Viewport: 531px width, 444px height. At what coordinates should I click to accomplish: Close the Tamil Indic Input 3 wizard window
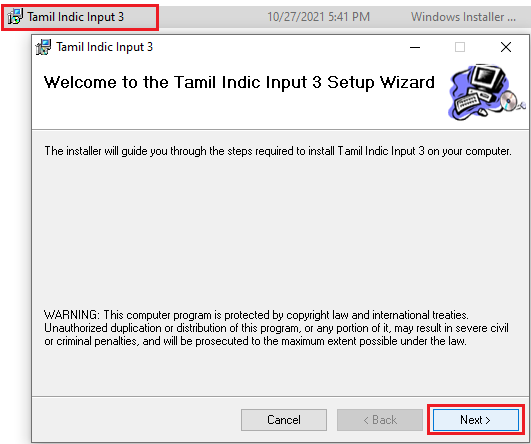(x=506, y=47)
